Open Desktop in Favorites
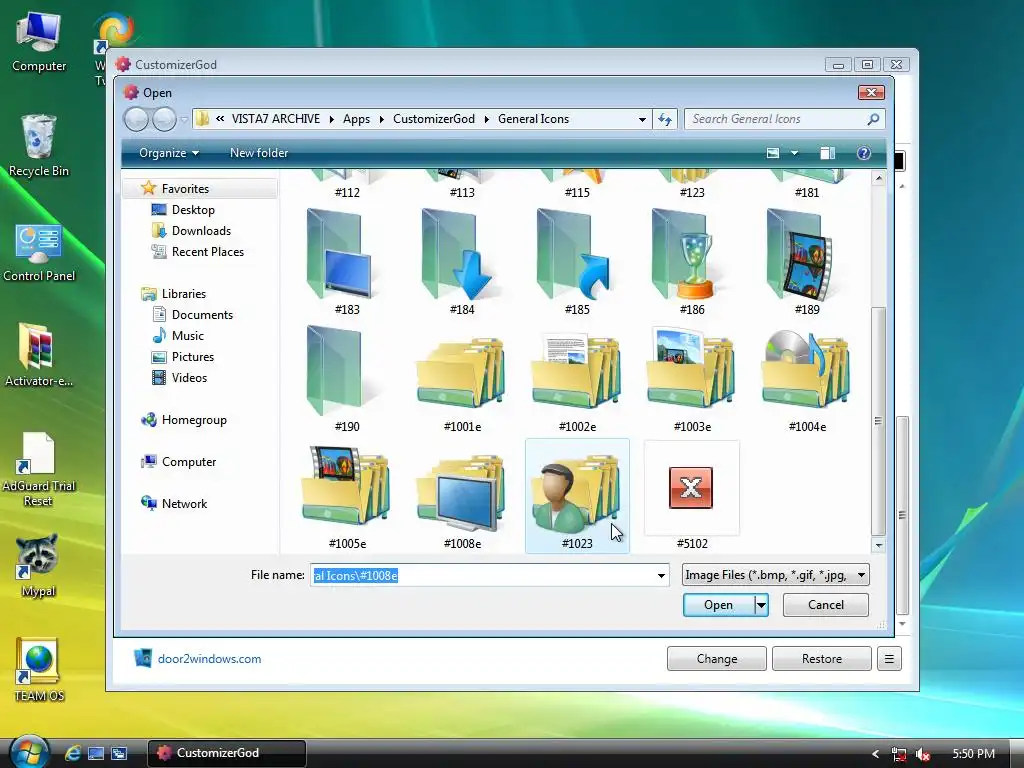The height and width of the screenshot is (768, 1024). 193,210
